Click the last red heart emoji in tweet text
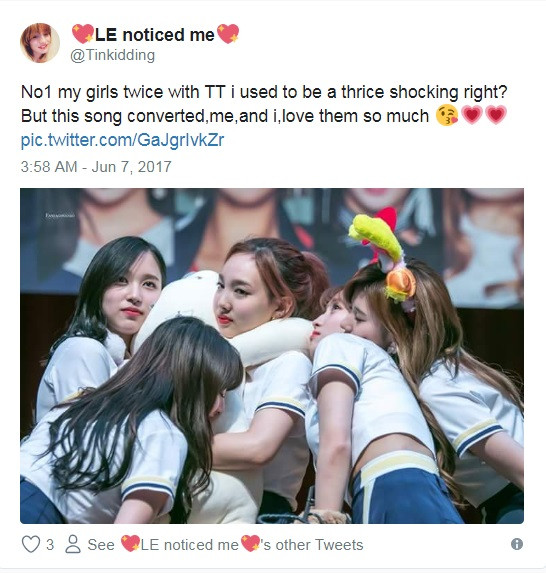The width and height of the screenshot is (546, 573). [x=496, y=115]
